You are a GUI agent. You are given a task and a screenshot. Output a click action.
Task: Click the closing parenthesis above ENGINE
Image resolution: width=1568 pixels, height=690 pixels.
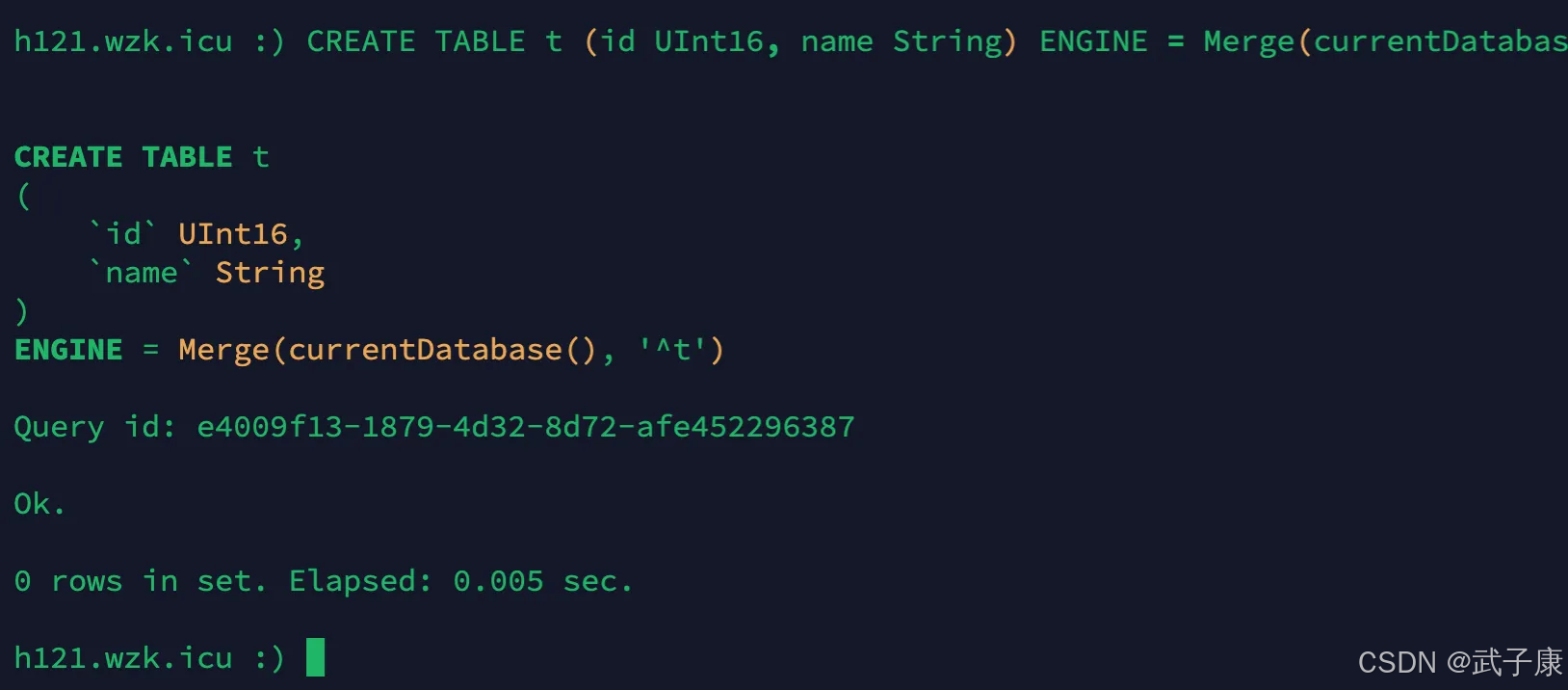coord(22,311)
